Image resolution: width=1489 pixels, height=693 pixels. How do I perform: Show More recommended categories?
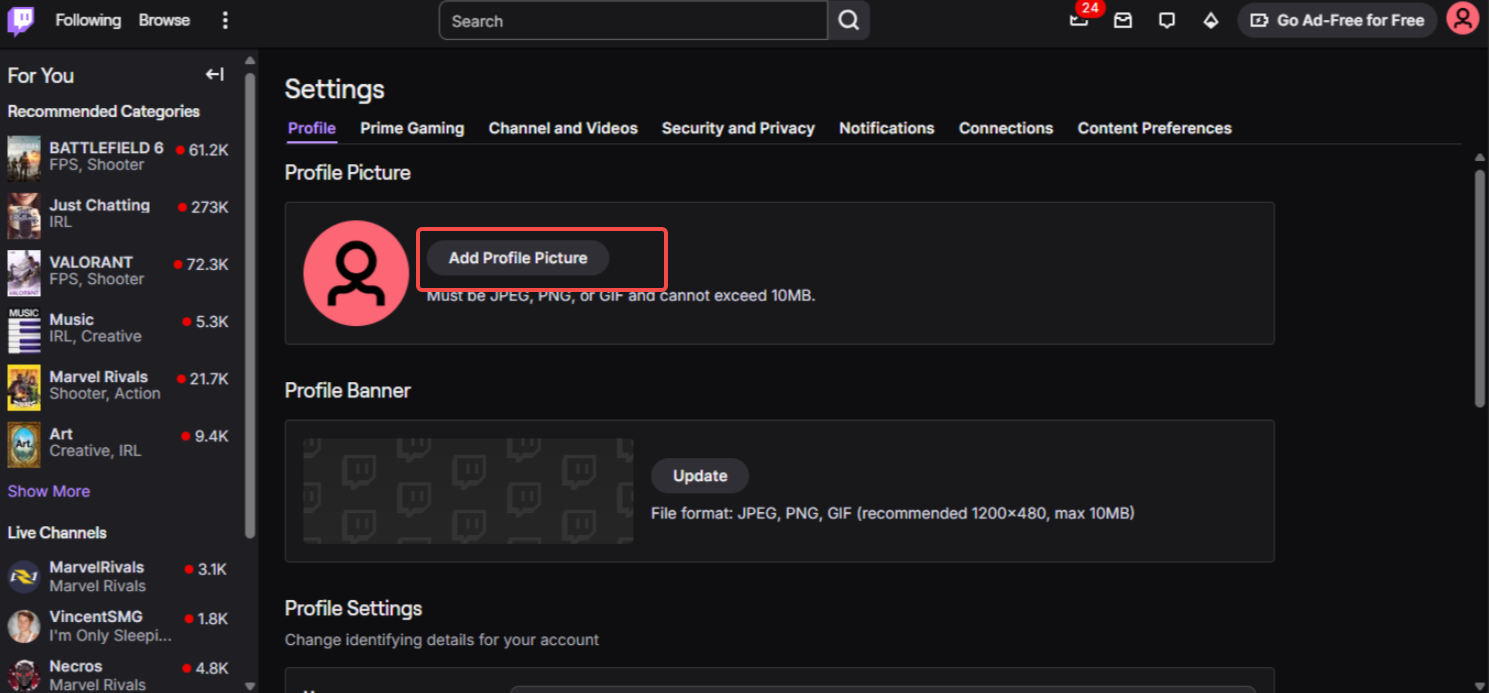tap(48, 491)
